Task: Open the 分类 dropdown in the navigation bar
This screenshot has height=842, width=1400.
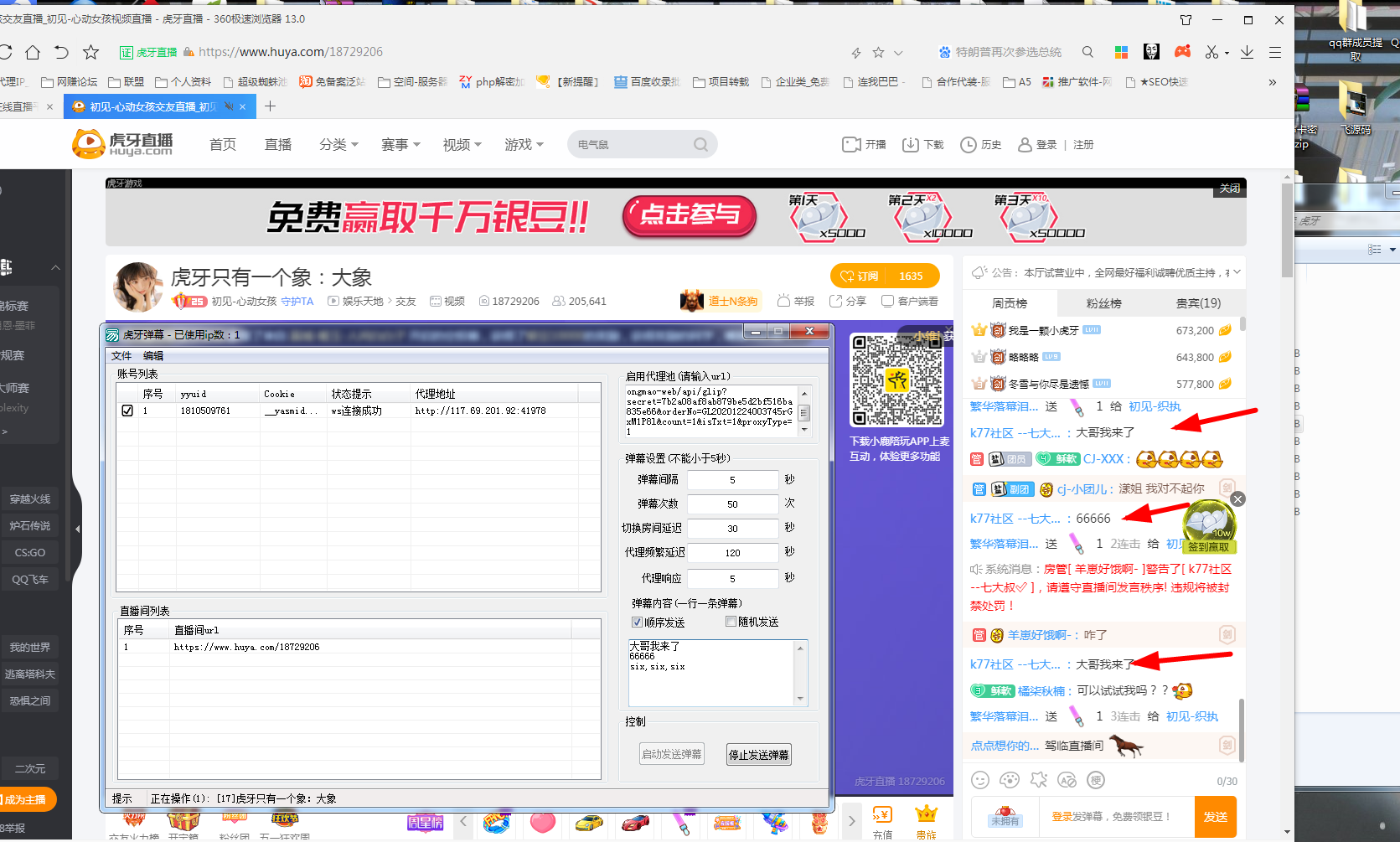Action: [338, 144]
